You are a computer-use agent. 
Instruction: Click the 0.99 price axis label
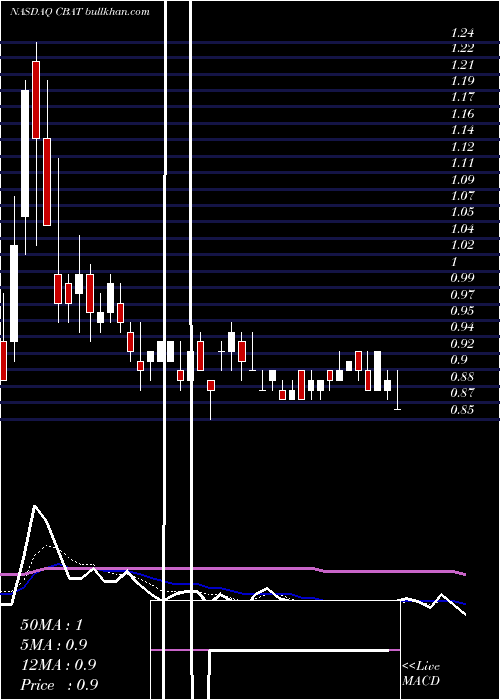pos(462,278)
